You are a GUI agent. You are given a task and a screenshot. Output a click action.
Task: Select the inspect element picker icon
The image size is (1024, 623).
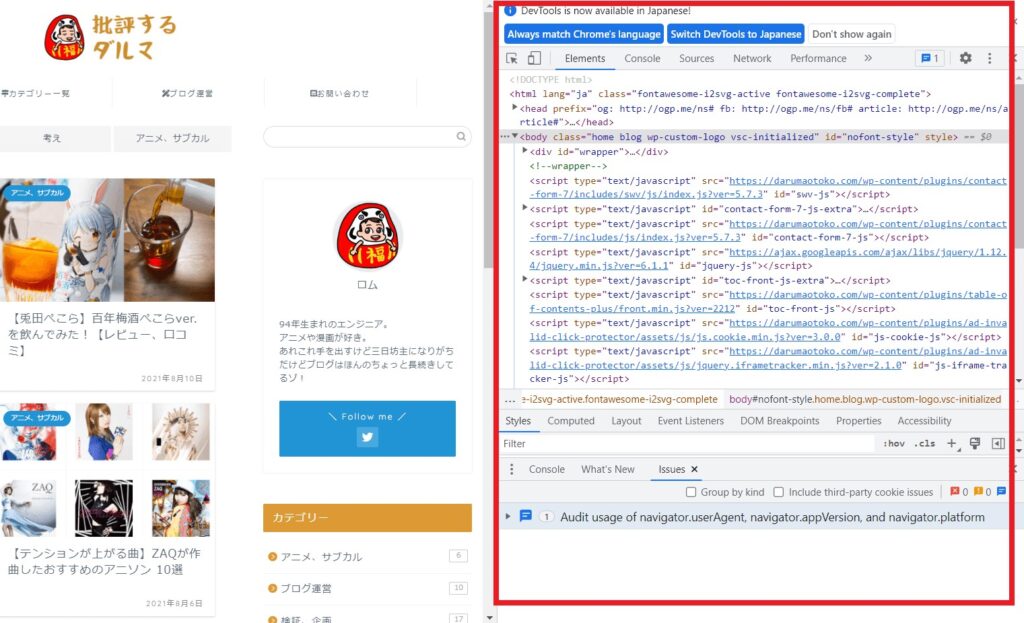(x=512, y=58)
